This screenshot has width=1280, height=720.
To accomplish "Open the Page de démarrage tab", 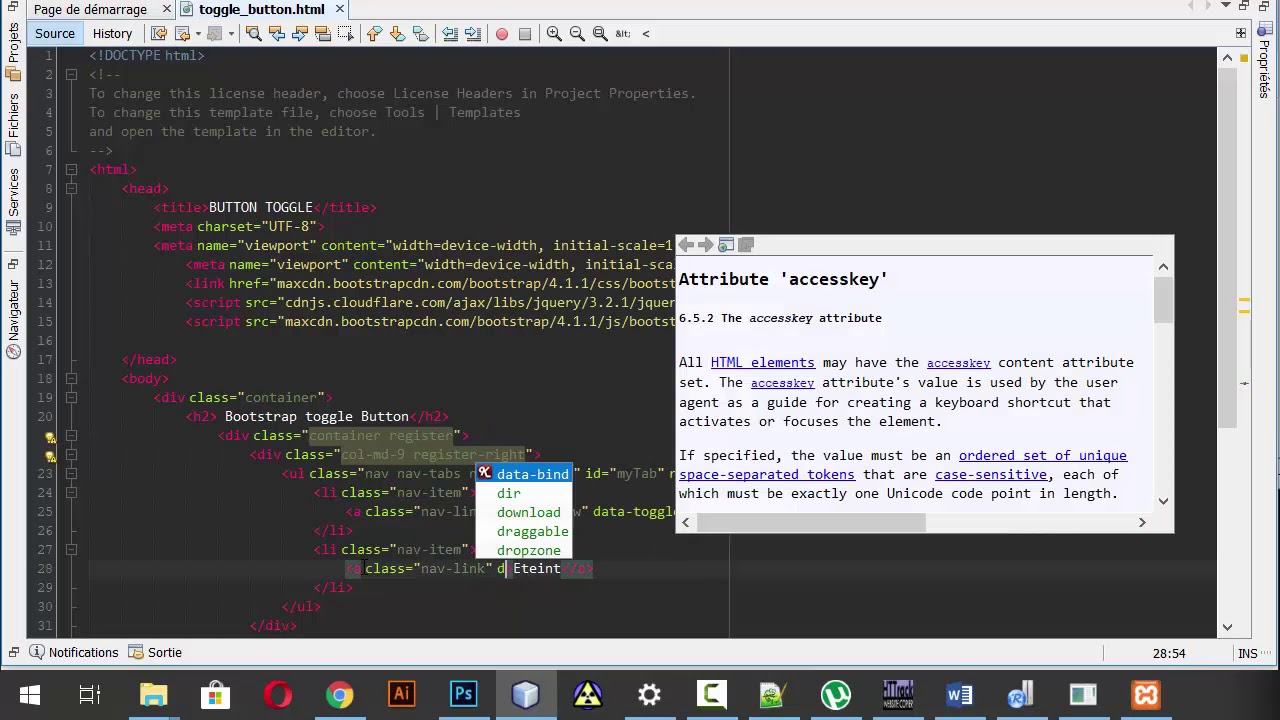I will (x=90, y=9).
